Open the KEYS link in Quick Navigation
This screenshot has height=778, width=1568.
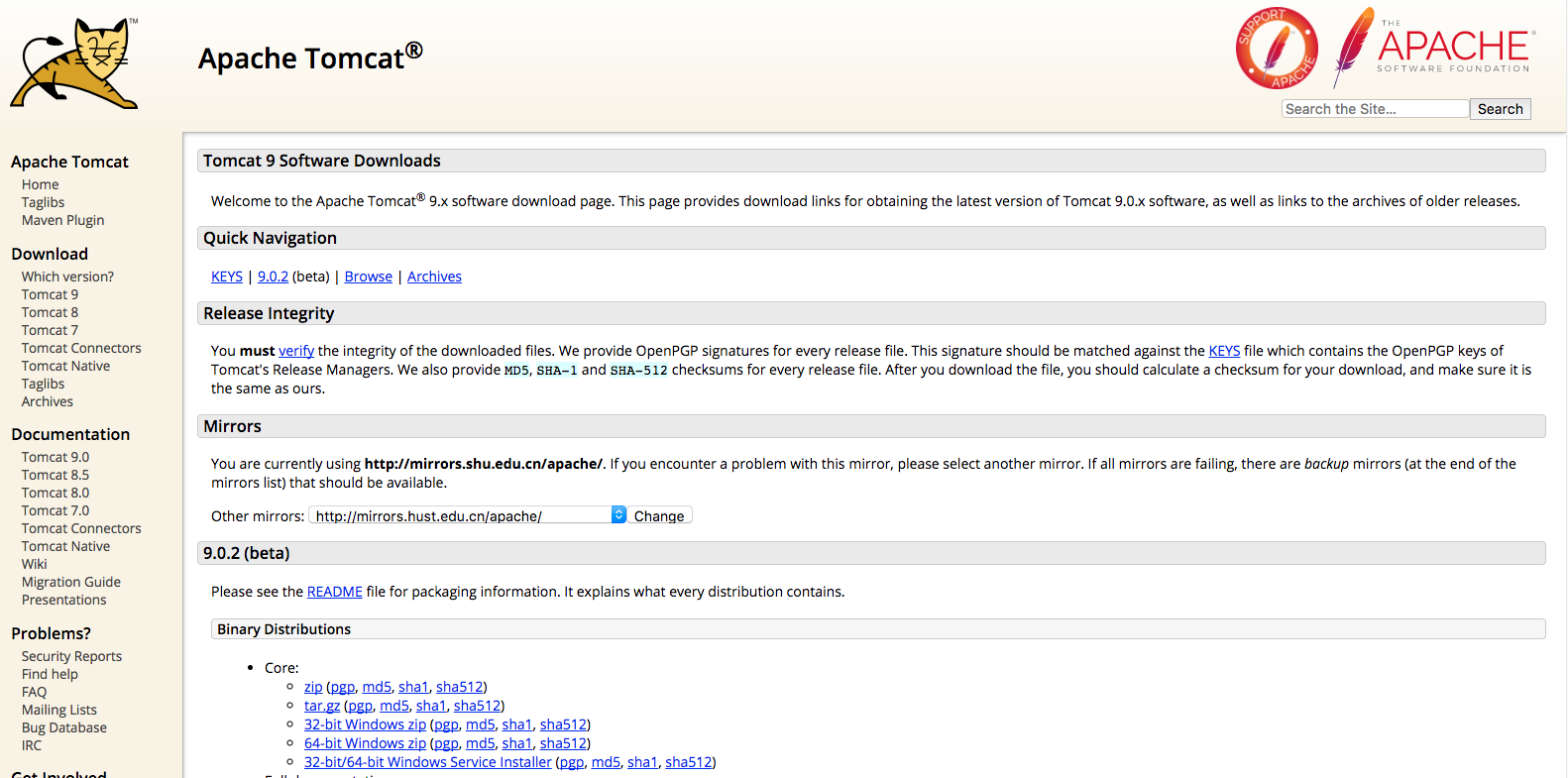227,277
